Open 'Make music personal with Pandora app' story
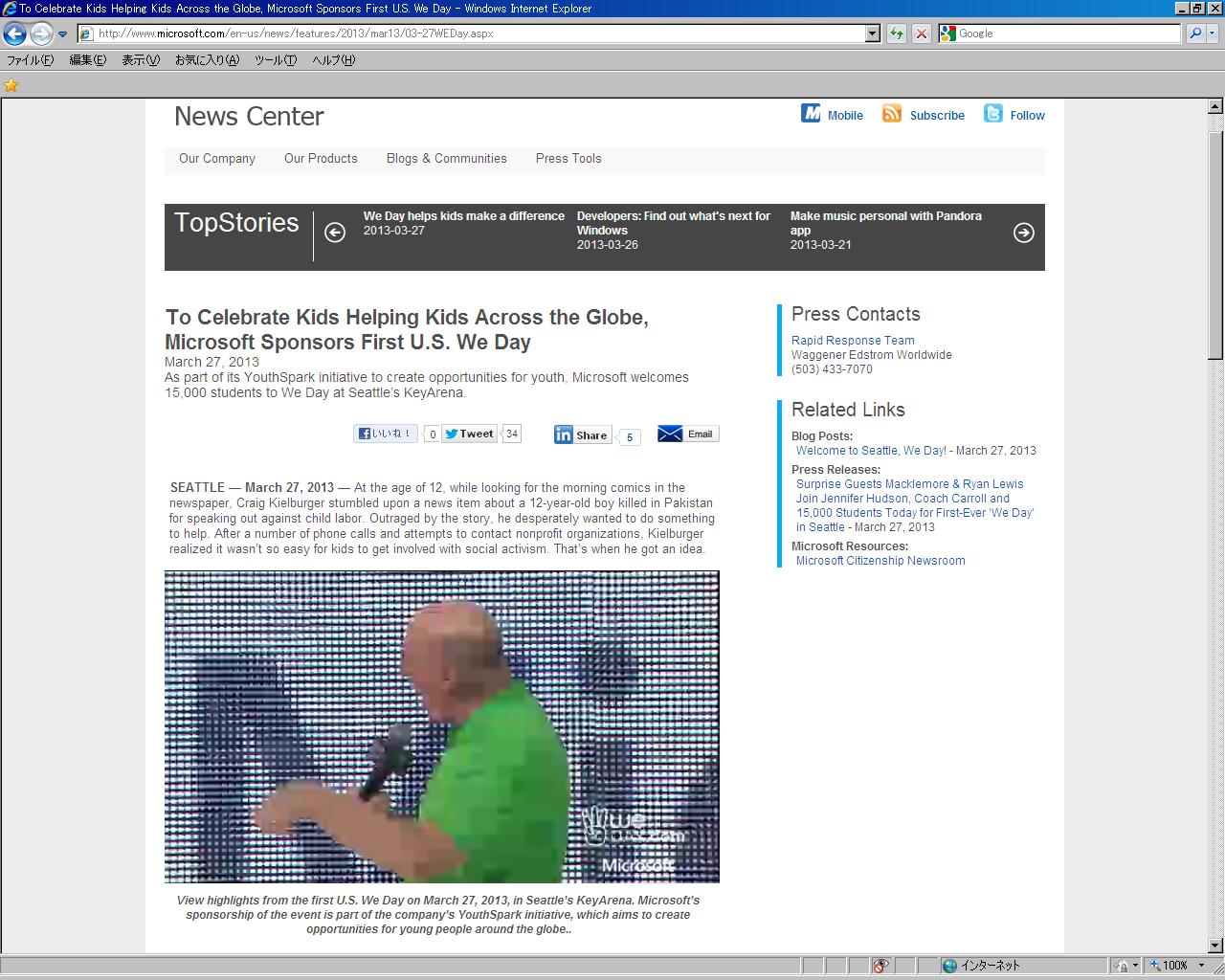Screen dimensions: 1225x980 click(886, 223)
